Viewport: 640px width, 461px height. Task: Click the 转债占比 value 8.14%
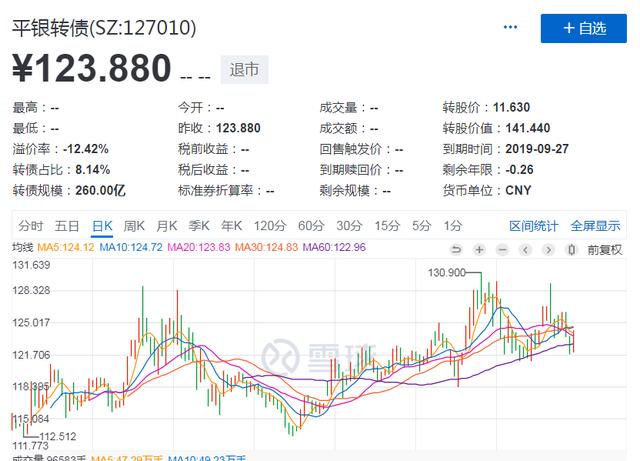(93, 170)
